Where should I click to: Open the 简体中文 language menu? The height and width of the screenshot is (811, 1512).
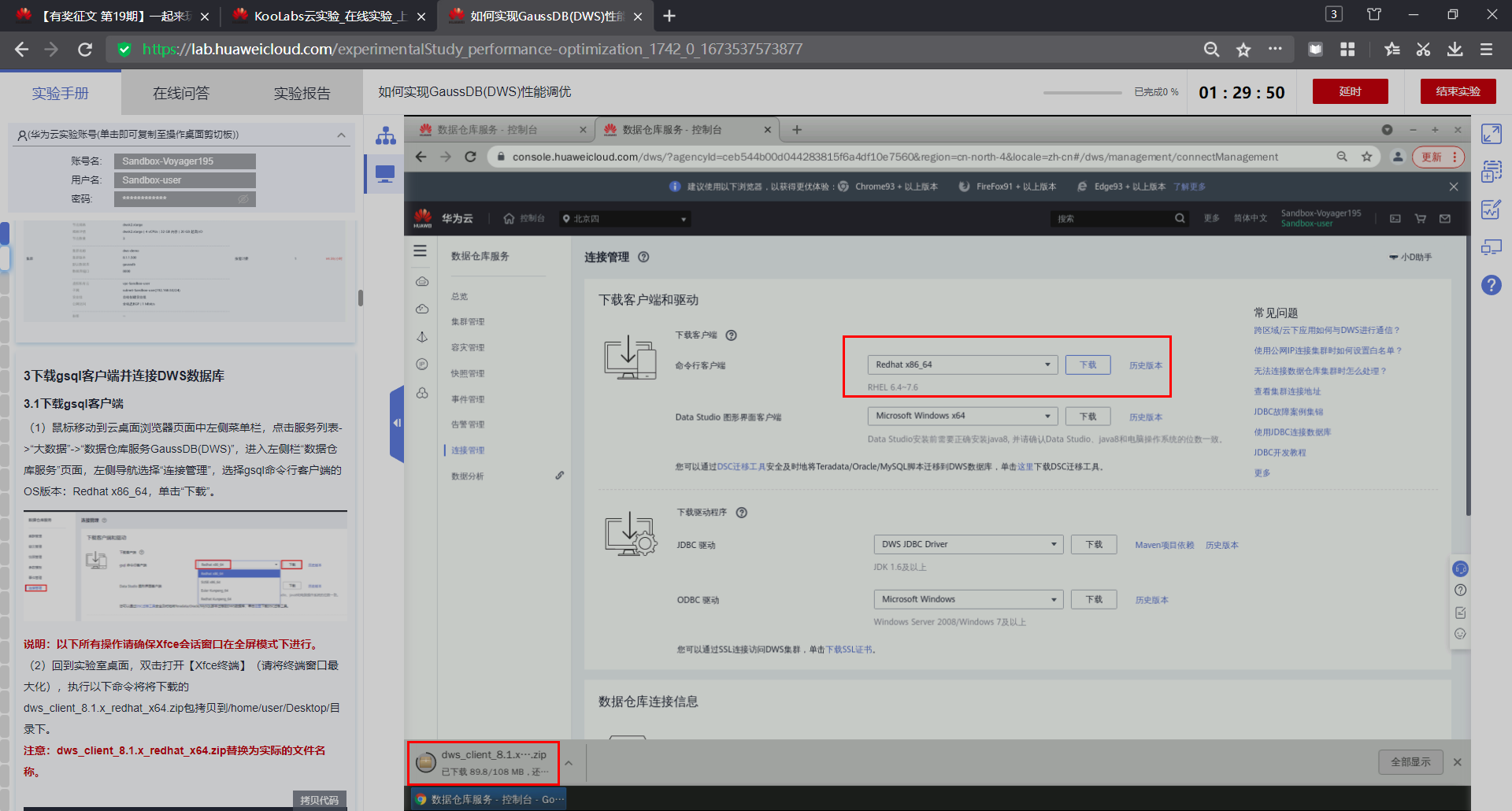[1250, 218]
